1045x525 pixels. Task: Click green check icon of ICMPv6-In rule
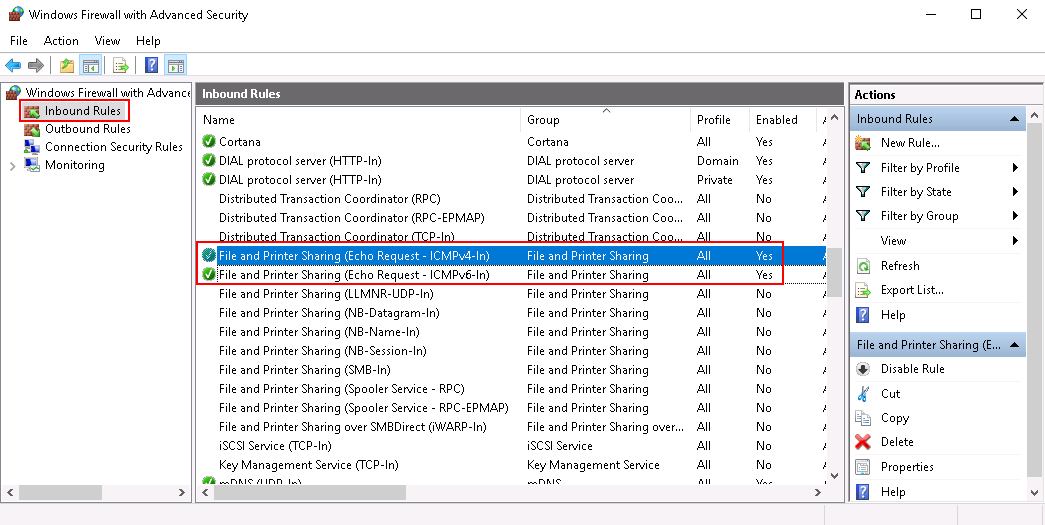[209, 274]
